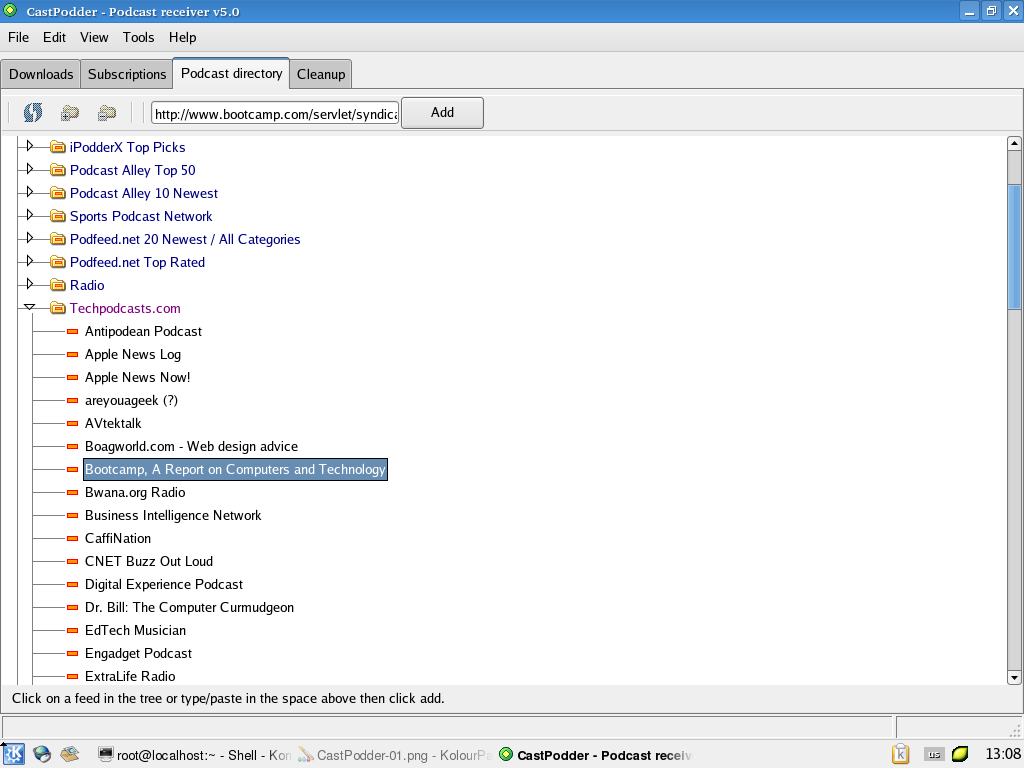
Task: Click the feed icon beside Engadget Podcast
Action: (x=72, y=654)
